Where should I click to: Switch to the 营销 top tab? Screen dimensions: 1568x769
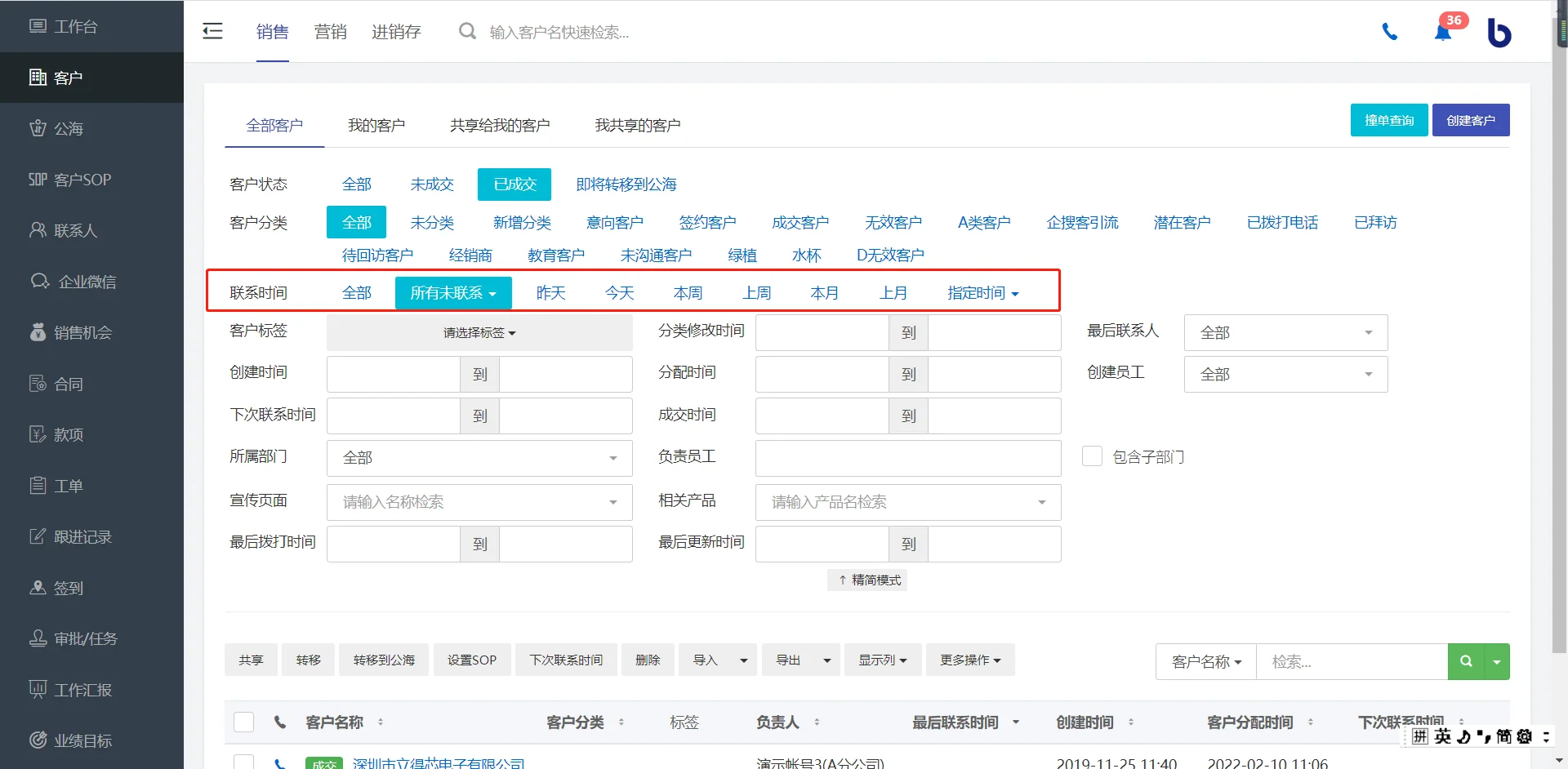(330, 31)
